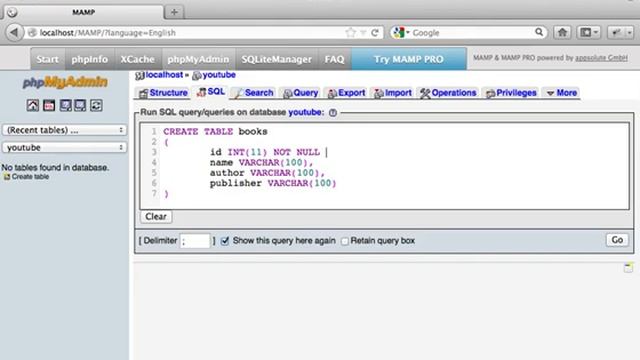Click the localhost breadcrumb link
This screenshot has width=640, height=360.
[164, 75]
